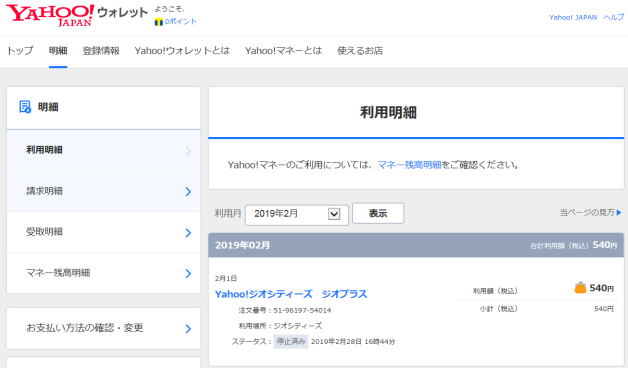Open the 利用月 month dropdown
Viewport: 628px width, 368px height.
tap(297, 214)
